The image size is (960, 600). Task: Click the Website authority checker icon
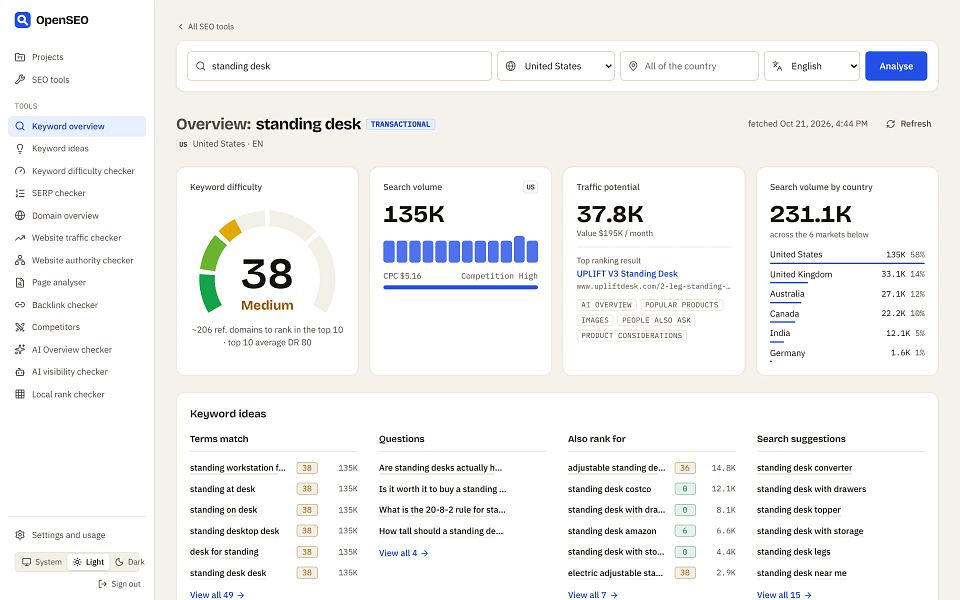(x=20, y=260)
